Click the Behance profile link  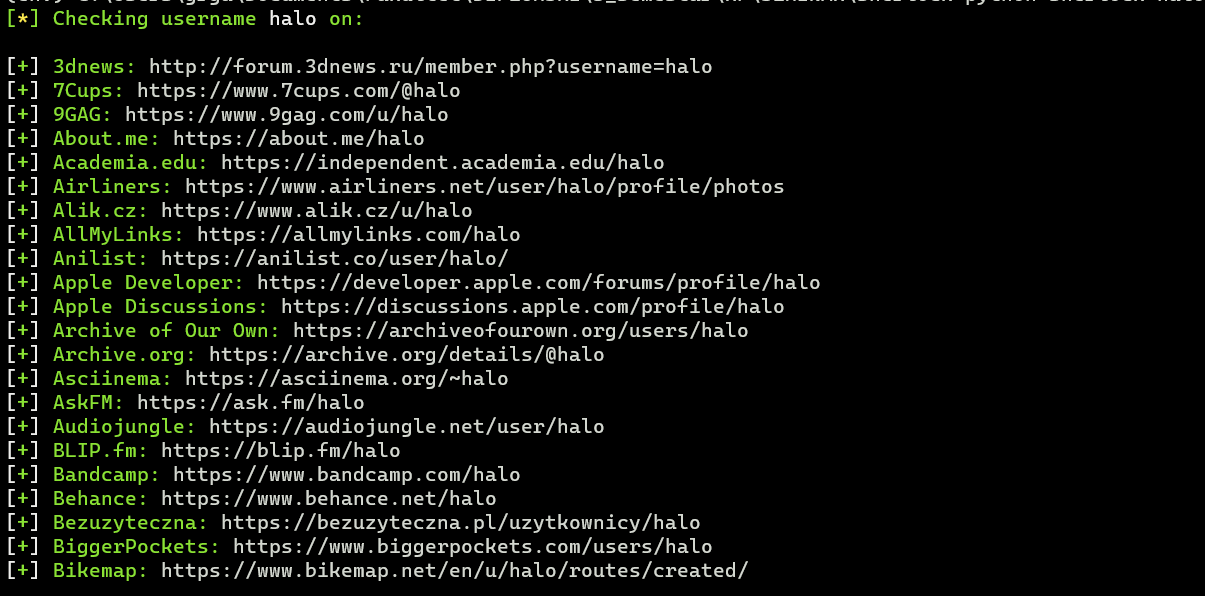328,499
